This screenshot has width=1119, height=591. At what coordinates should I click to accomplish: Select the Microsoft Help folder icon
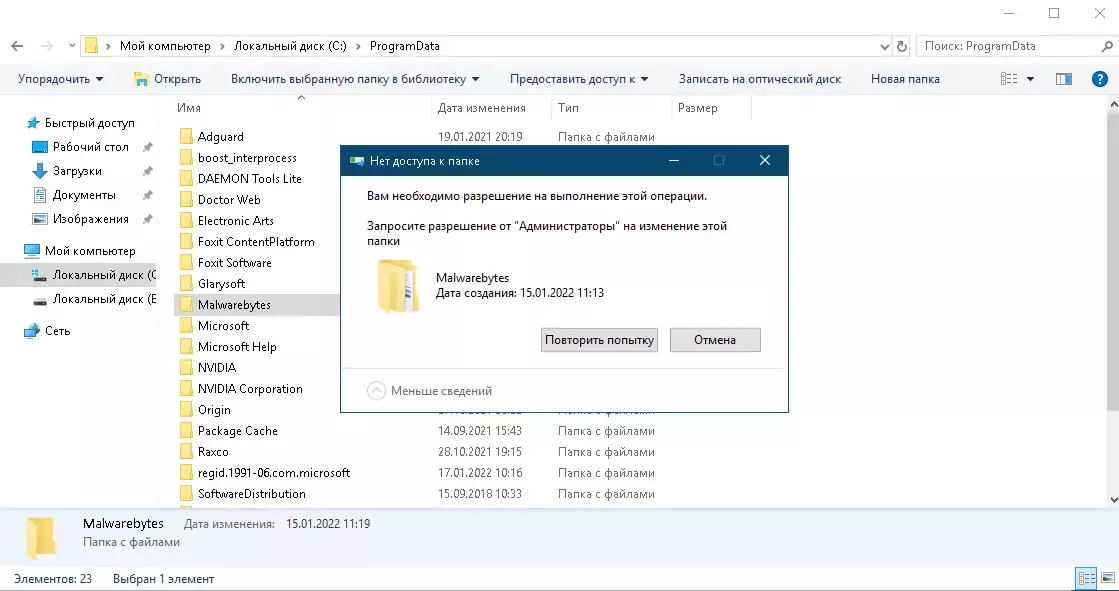pos(186,347)
